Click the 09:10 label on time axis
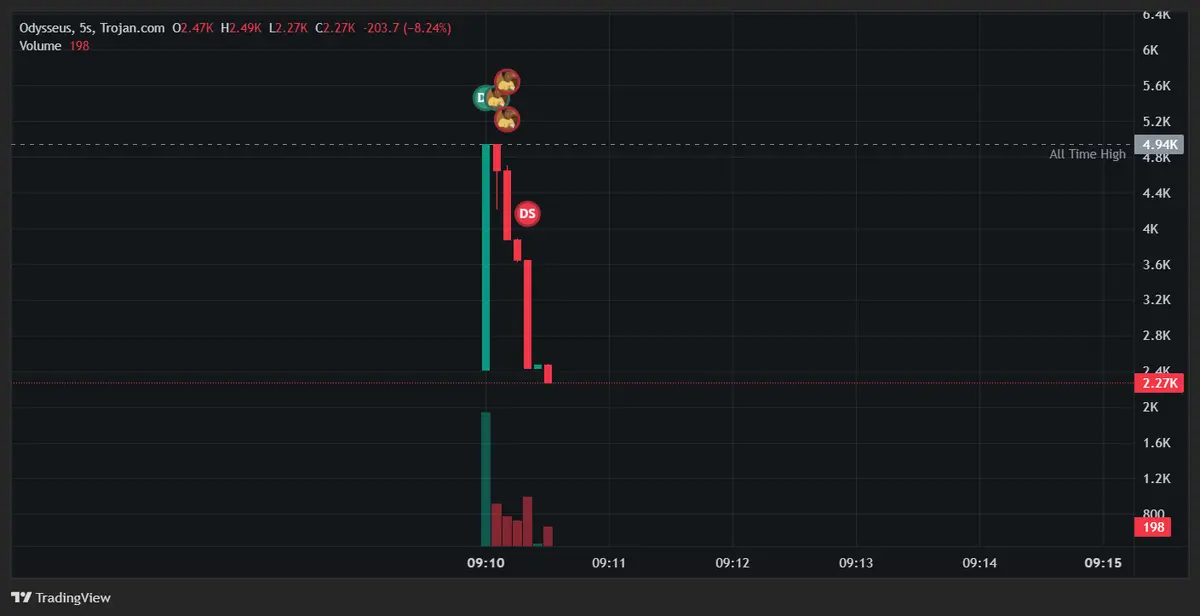Viewport: 1200px width, 616px height. click(486, 564)
